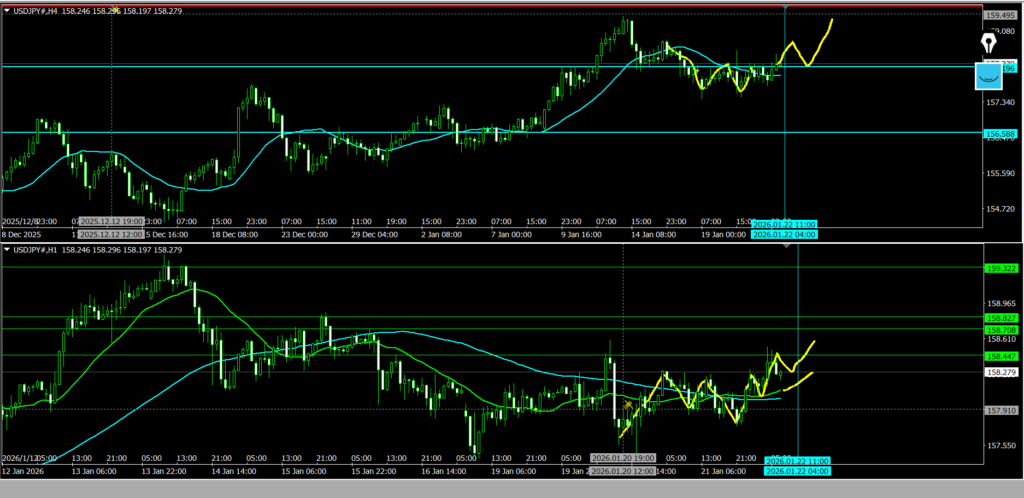Image resolution: width=1024 pixels, height=498 pixels.
Task: Click the 158.827 green price label
Action: pyautogui.click(x=1002, y=317)
